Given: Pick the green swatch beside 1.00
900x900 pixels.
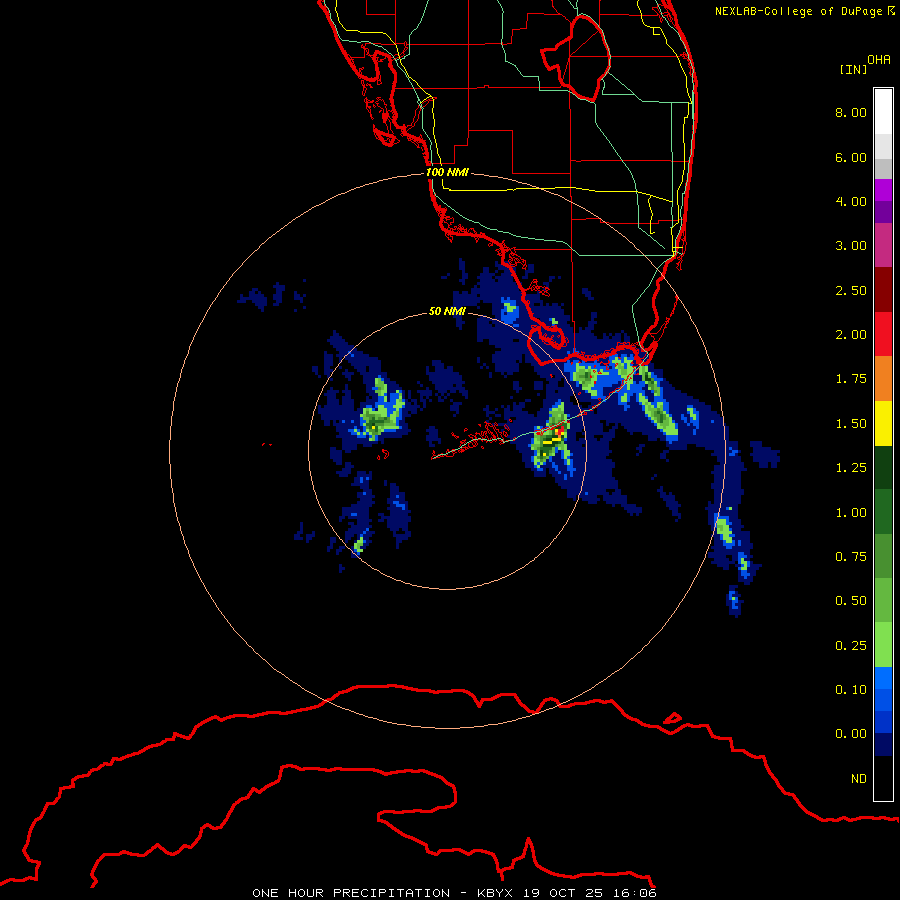Looking at the screenshot, I should pyautogui.click(x=883, y=512).
